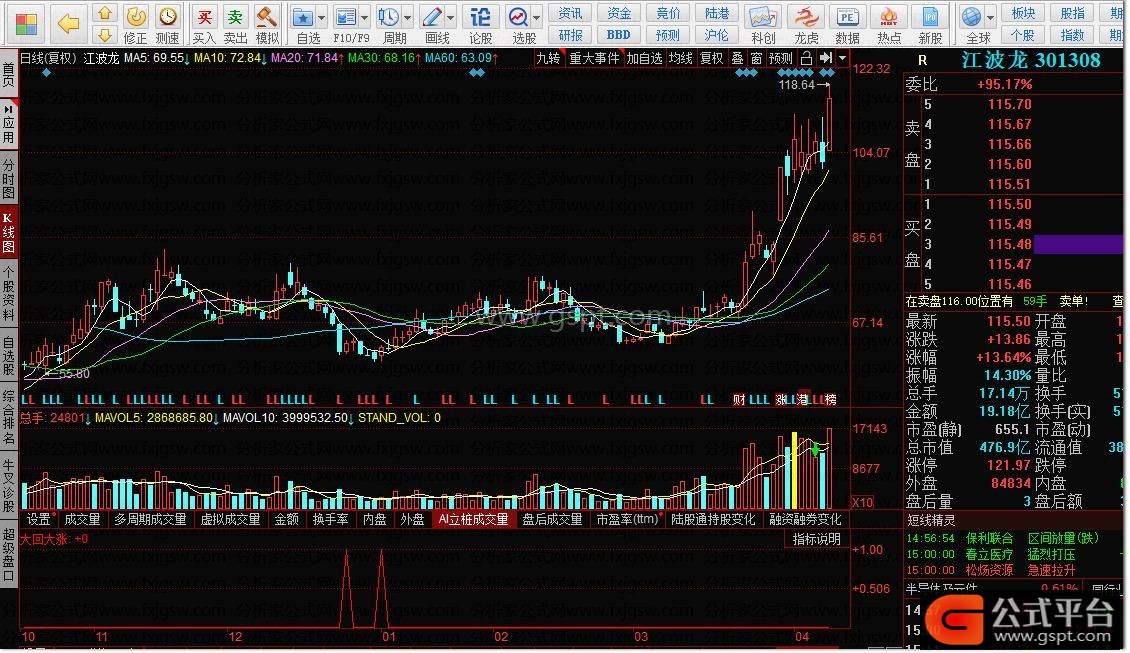This screenshot has width=1130, height=653.
Task: Click the 资金 button
Action: [x=619, y=13]
